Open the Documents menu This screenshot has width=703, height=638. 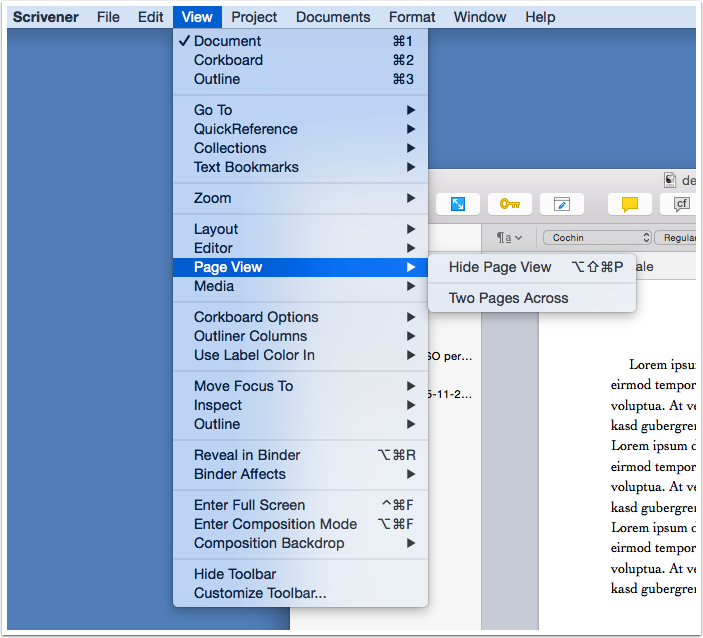click(333, 17)
